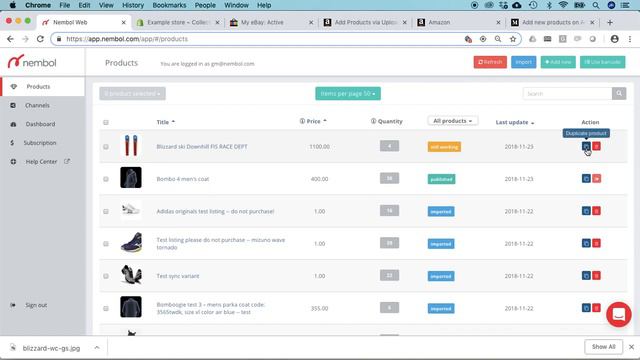Open the Items per page dropdown
The image size is (640, 360).
[348, 93]
